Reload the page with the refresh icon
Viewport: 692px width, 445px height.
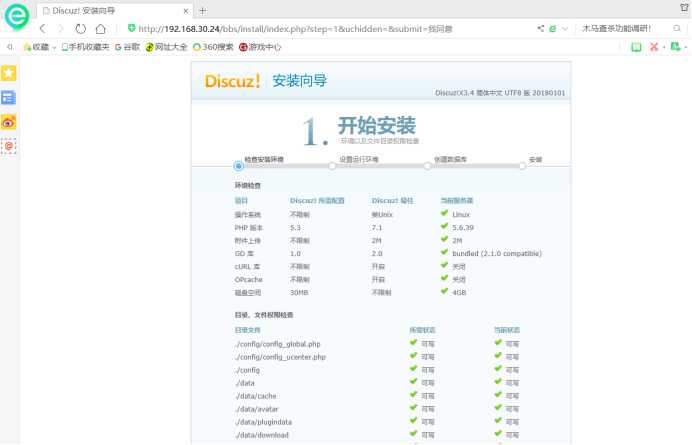80,29
